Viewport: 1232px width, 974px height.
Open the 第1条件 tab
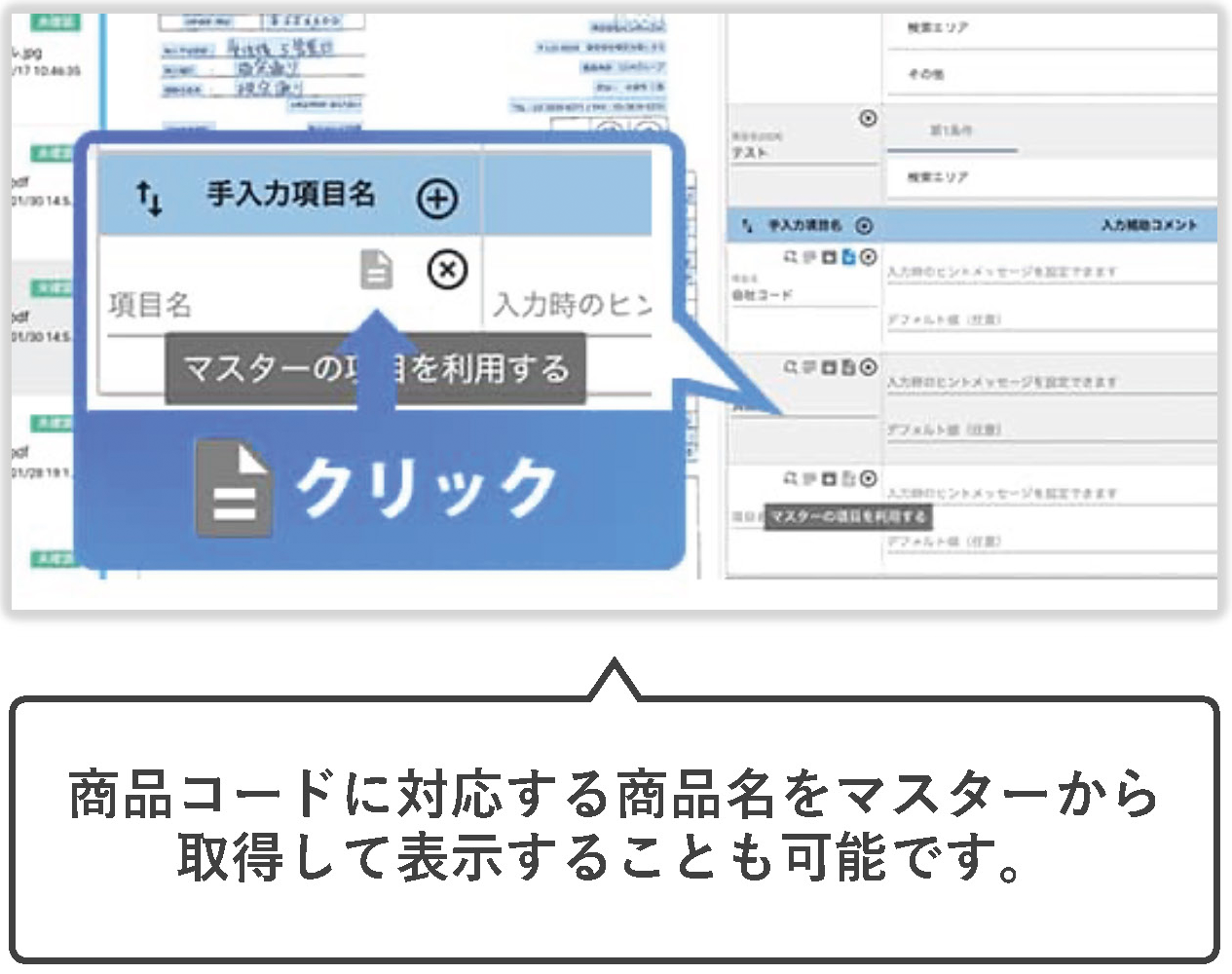coord(952,131)
